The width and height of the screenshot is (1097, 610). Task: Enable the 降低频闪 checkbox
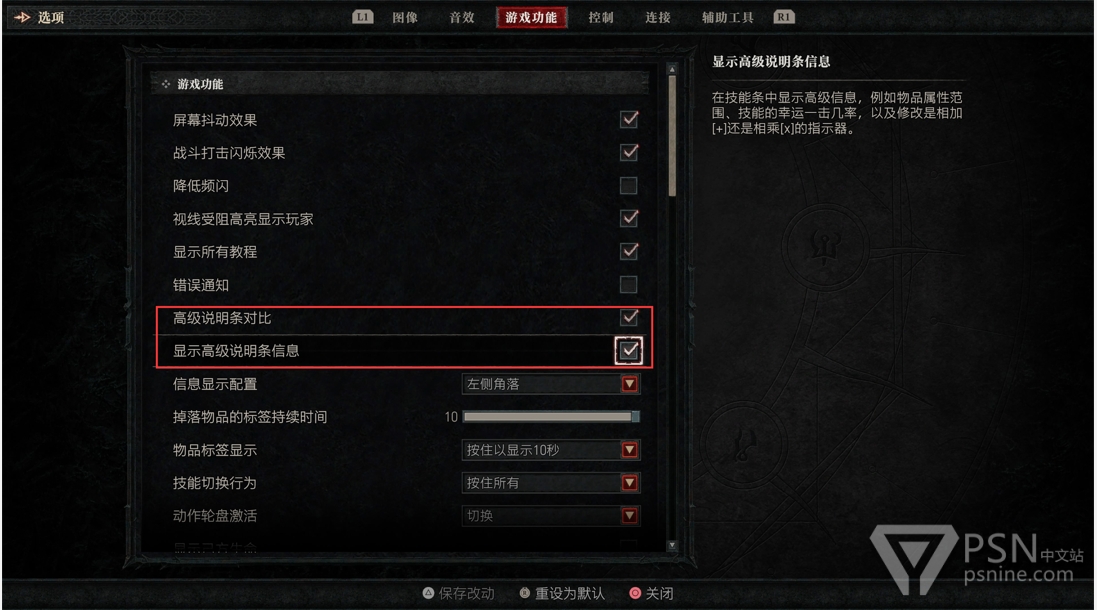click(x=629, y=185)
